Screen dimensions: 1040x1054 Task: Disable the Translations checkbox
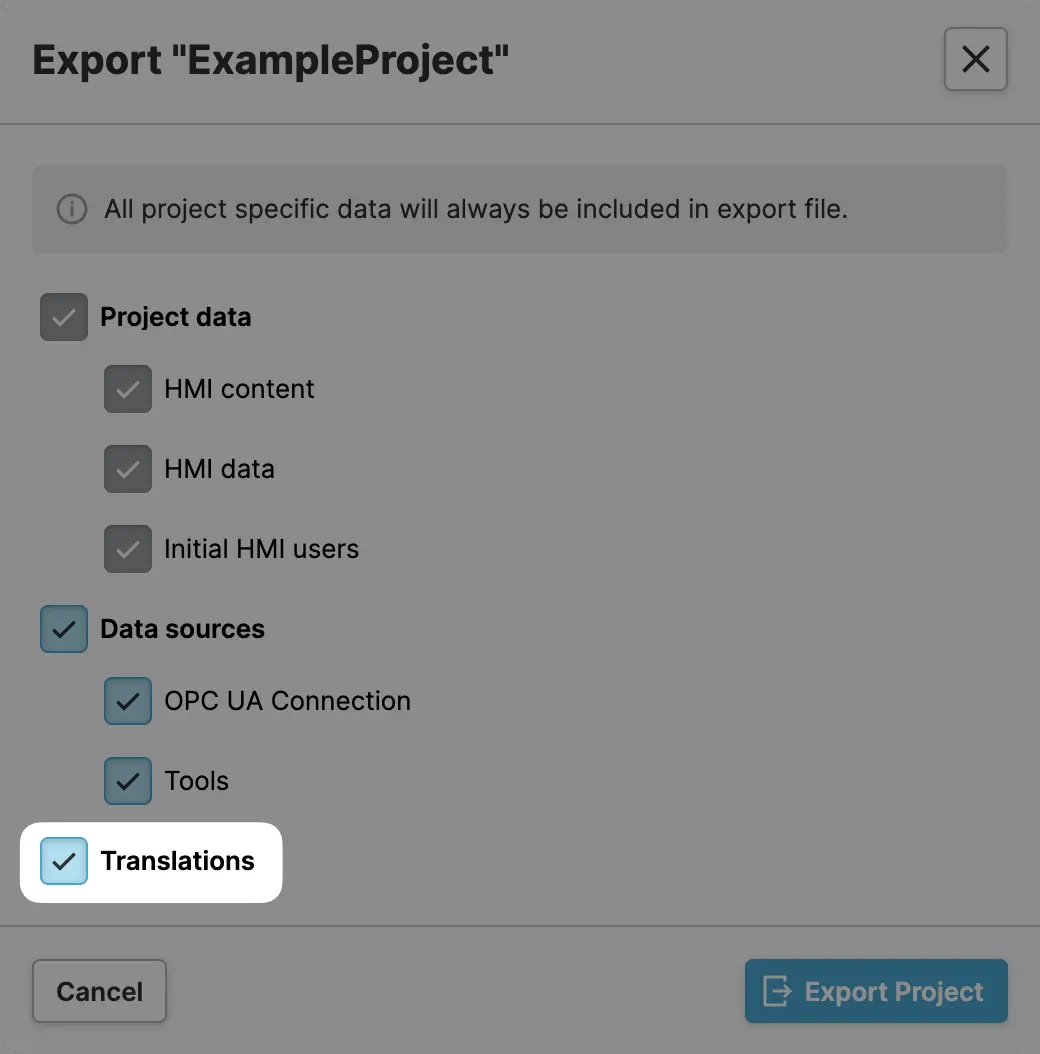click(64, 861)
